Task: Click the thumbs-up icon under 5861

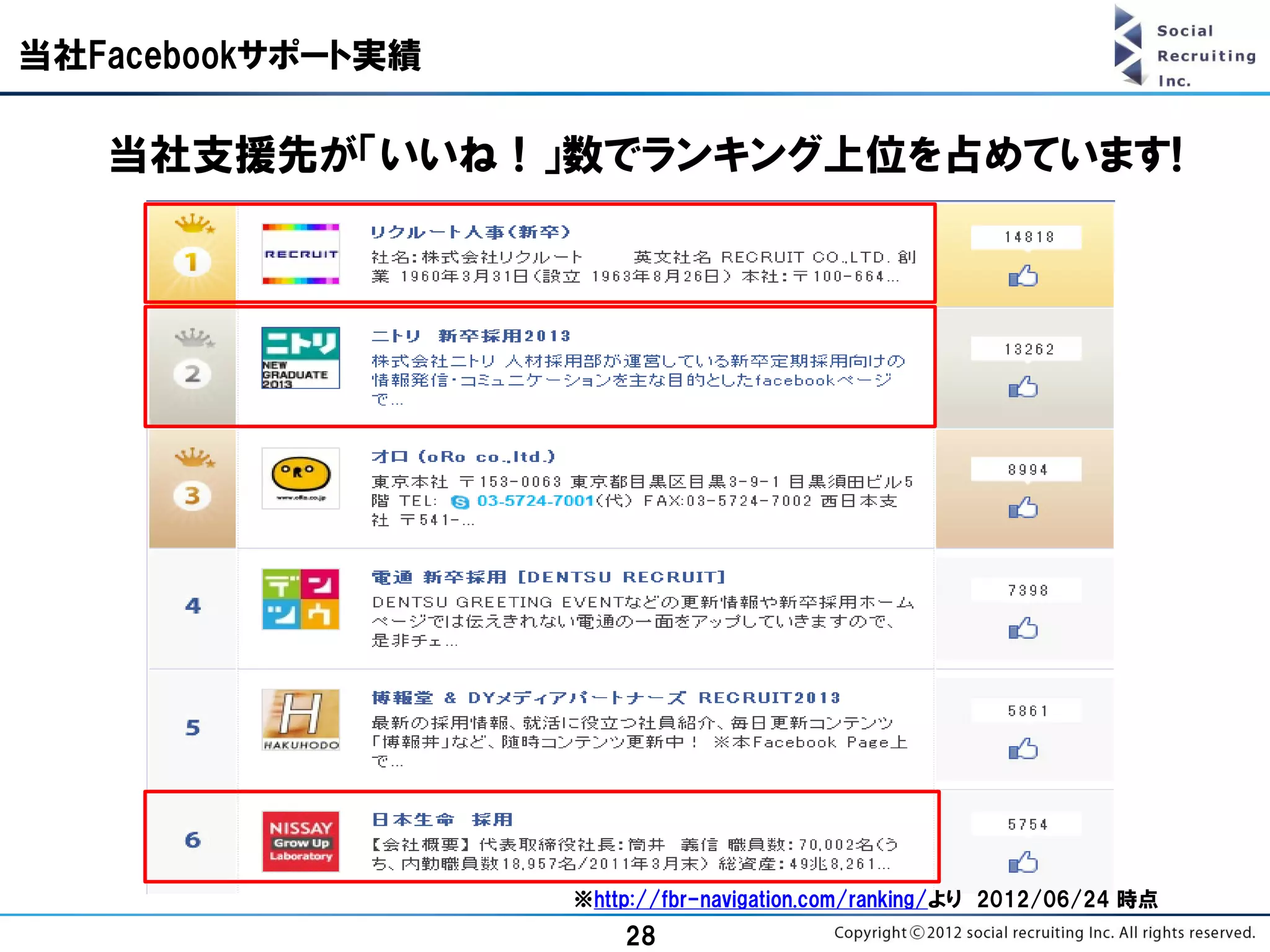Action: tap(1023, 749)
